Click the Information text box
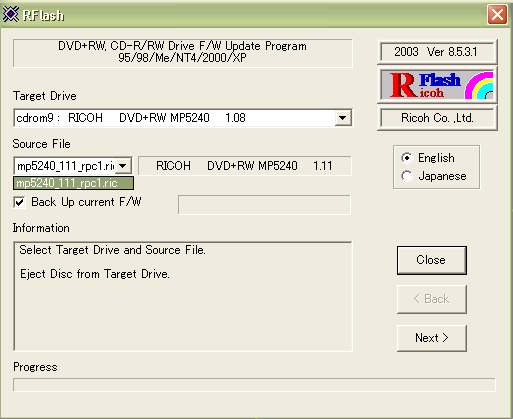 click(x=183, y=296)
